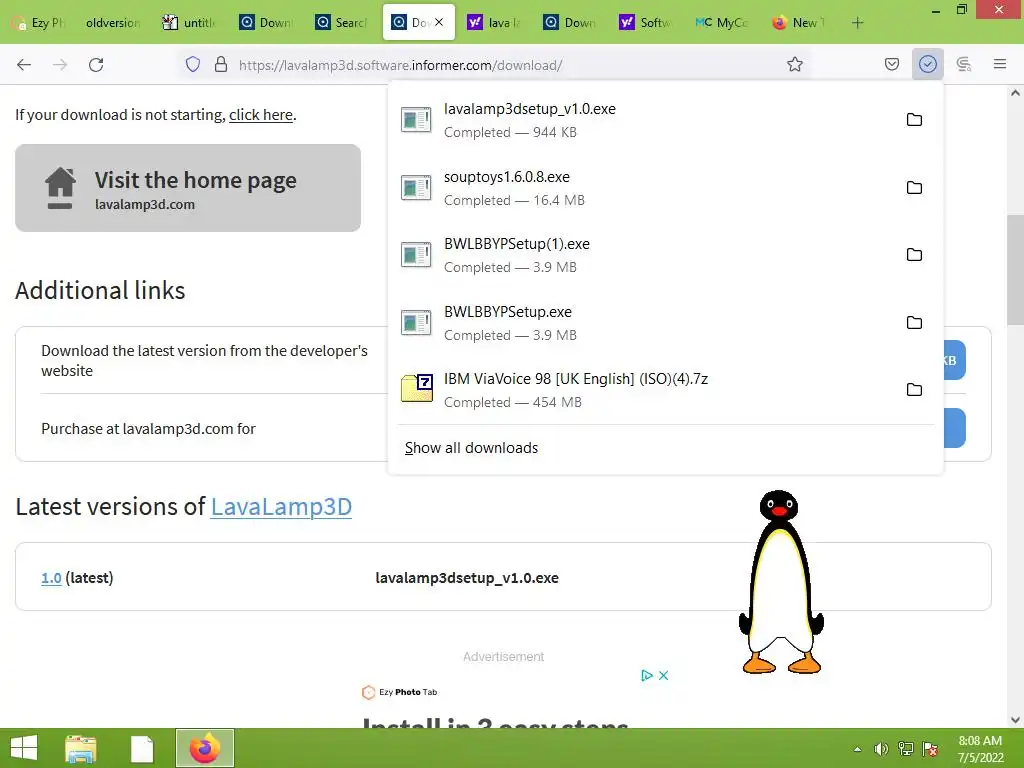Click the 1.0 version link
This screenshot has height=768, width=1024.
(52, 578)
